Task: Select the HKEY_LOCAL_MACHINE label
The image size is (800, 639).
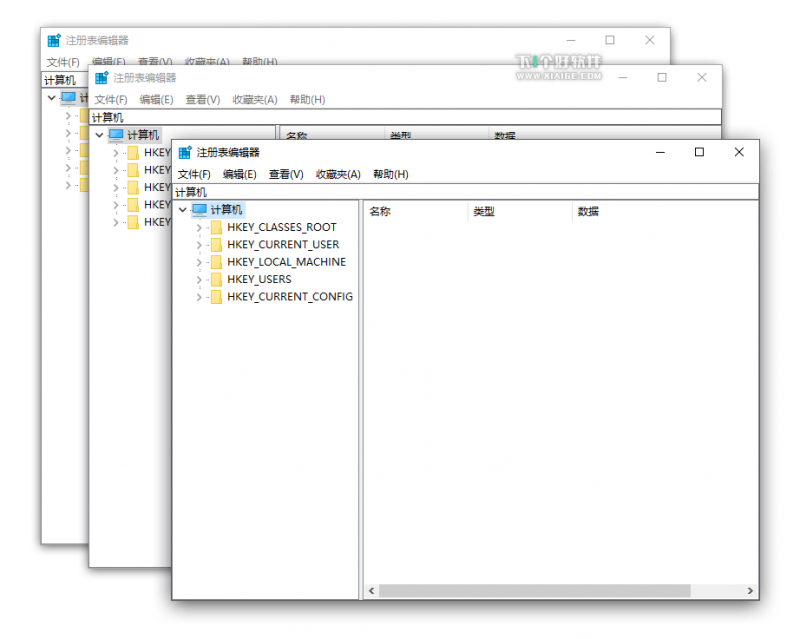Action: 286,262
